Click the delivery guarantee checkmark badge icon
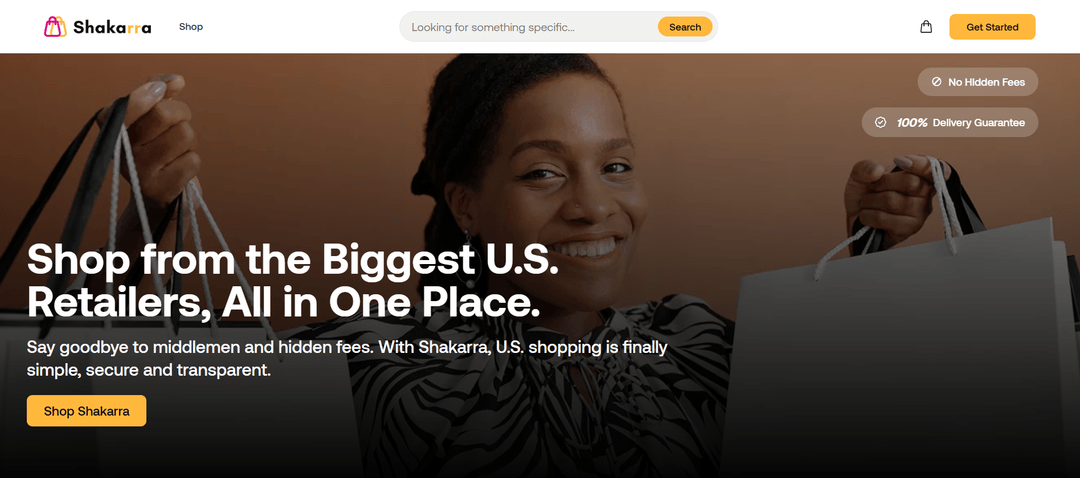Image resolution: width=1080 pixels, height=478 pixels. pos(880,123)
